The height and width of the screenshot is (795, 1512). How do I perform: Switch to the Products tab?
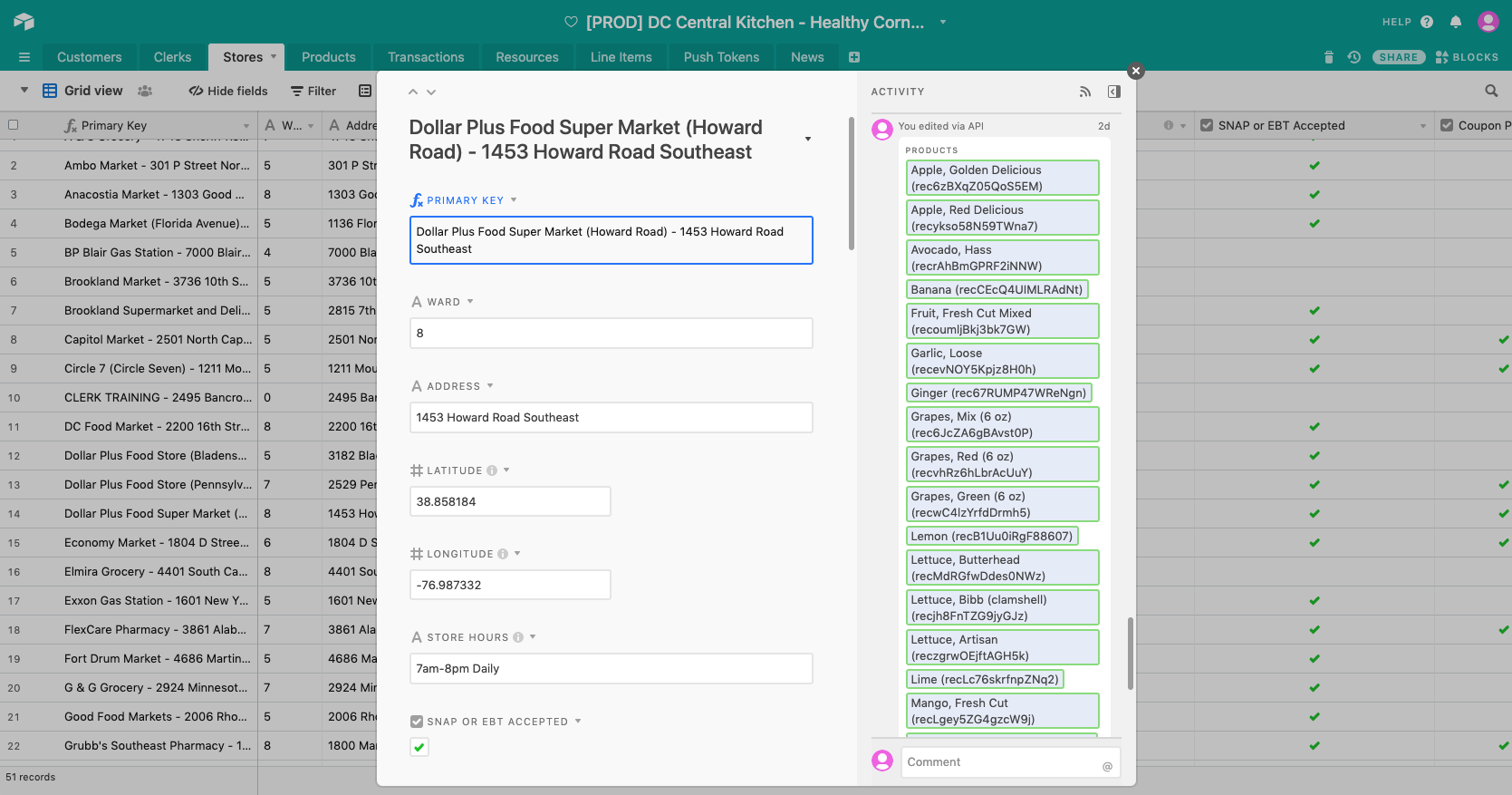click(x=328, y=57)
